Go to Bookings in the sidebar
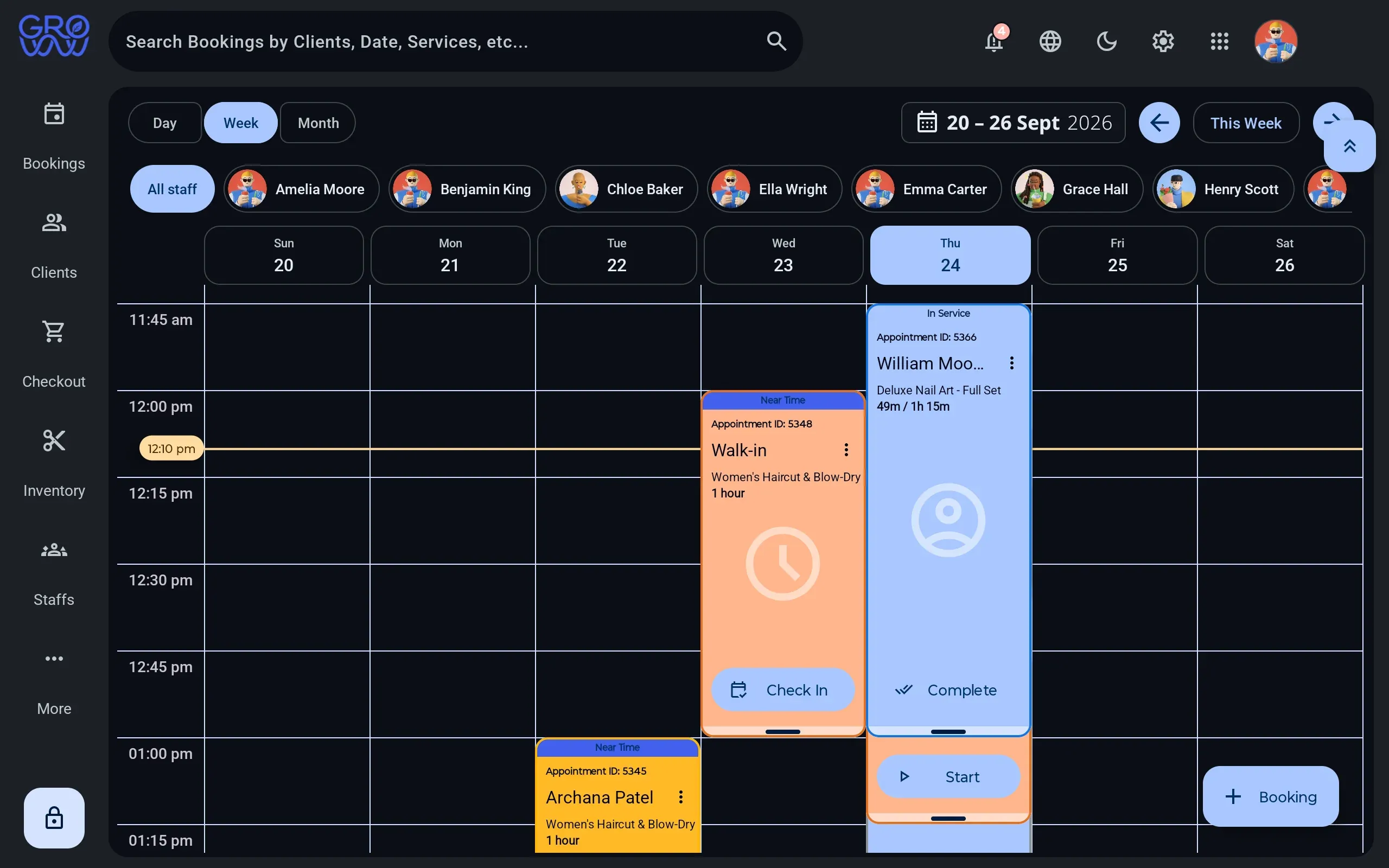1389x868 pixels. point(54,137)
